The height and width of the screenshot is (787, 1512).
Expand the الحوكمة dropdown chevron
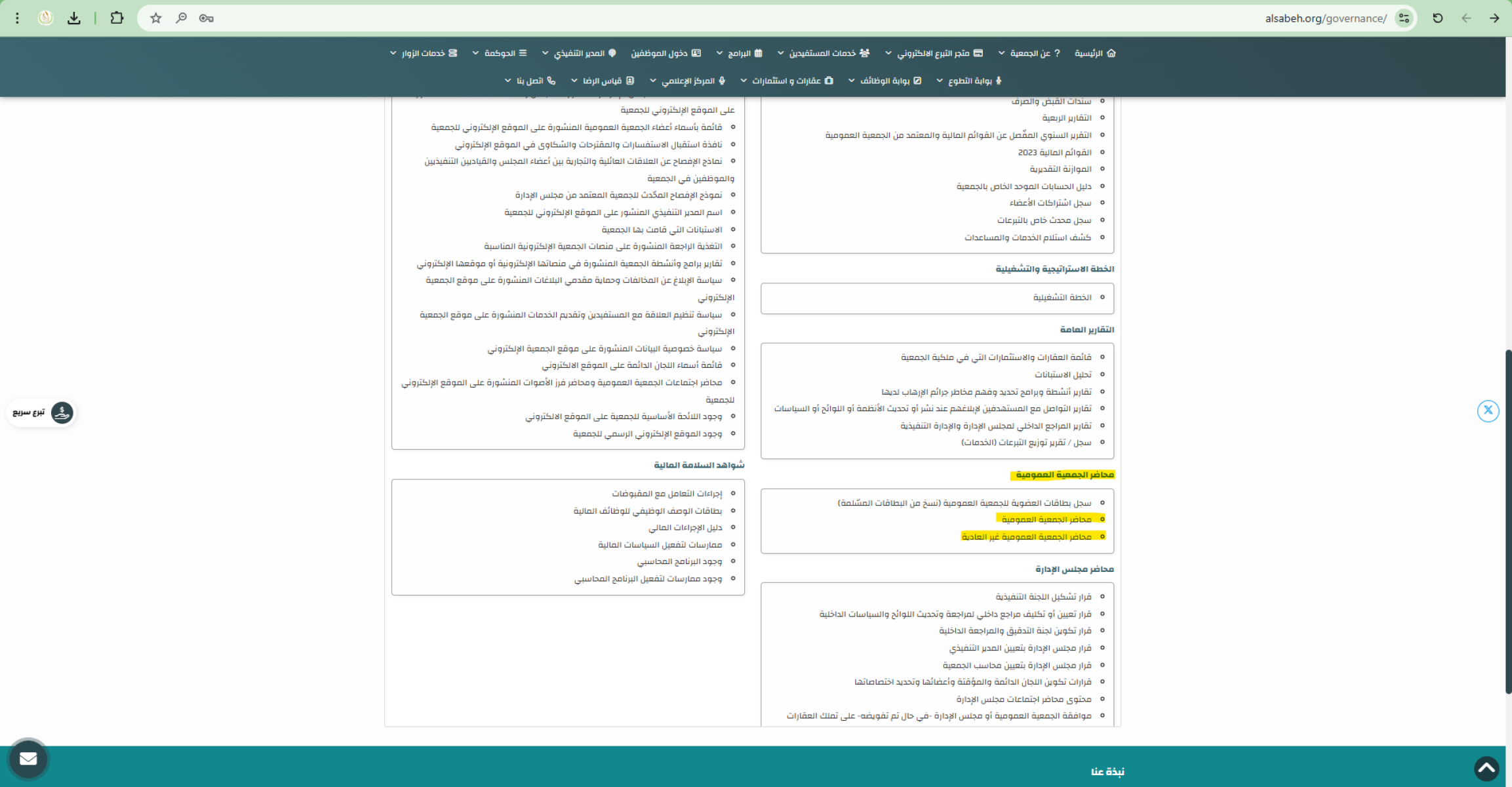click(x=475, y=53)
